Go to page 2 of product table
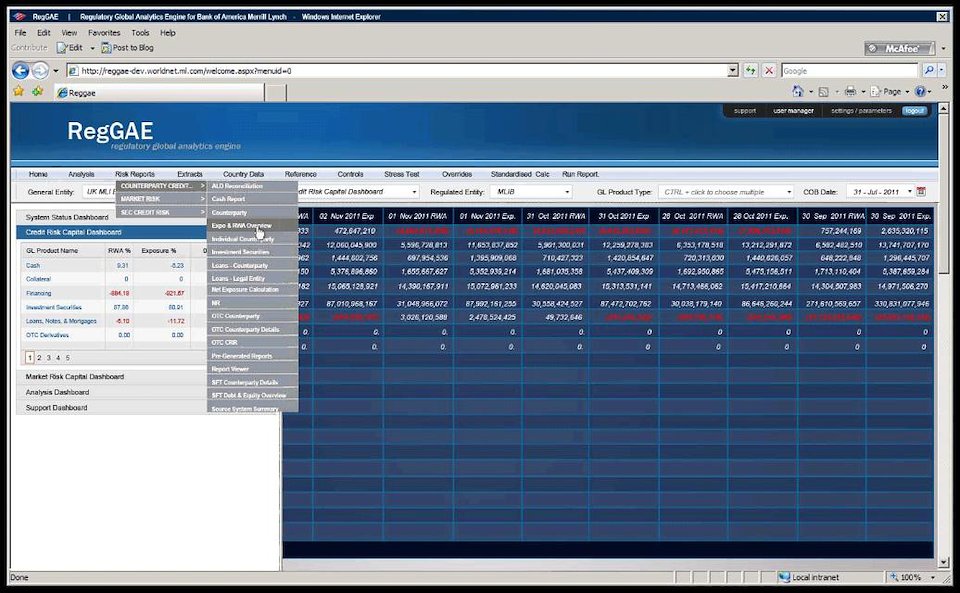The image size is (960, 593). tap(39, 357)
